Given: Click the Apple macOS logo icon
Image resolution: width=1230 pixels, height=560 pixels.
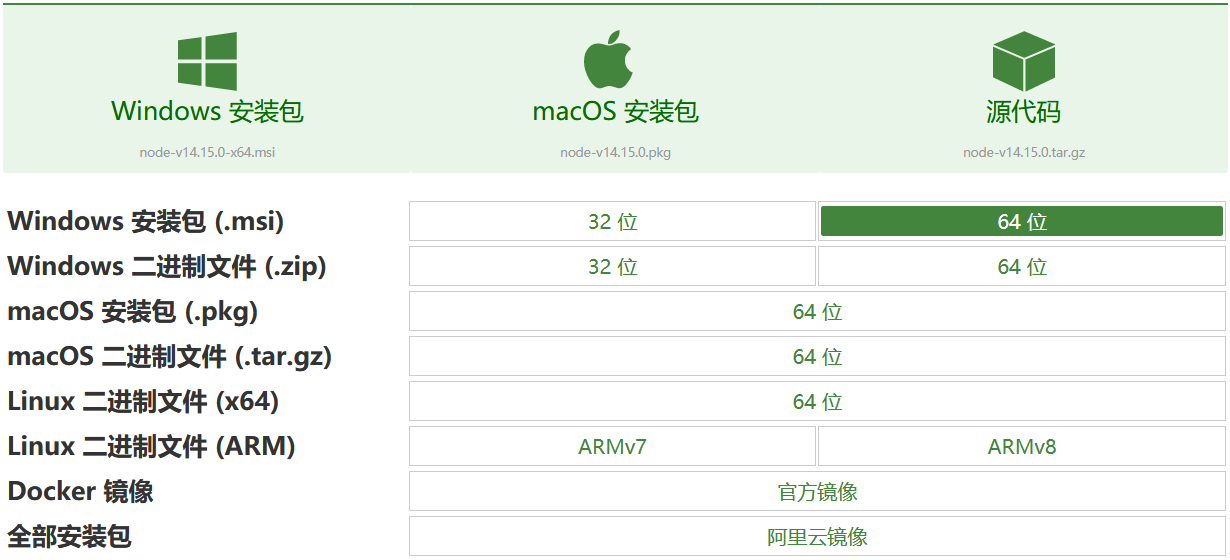Looking at the screenshot, I should [608, 60].
